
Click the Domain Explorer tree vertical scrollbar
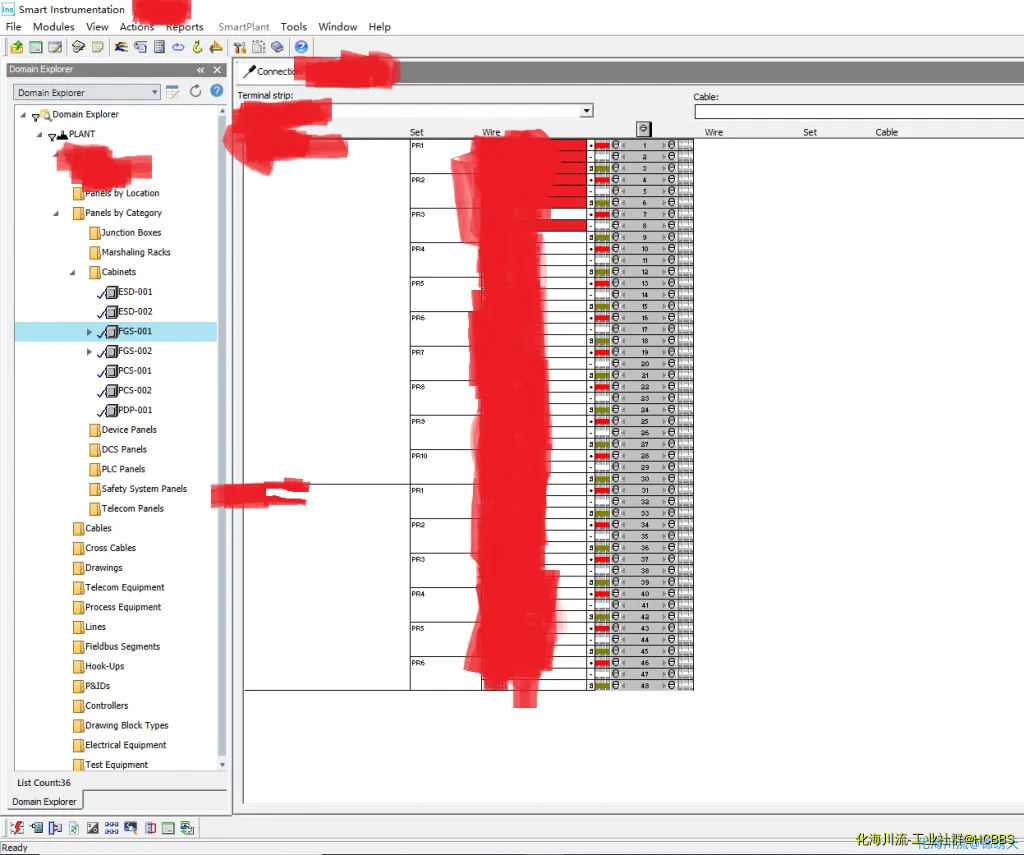coord(222,438)
